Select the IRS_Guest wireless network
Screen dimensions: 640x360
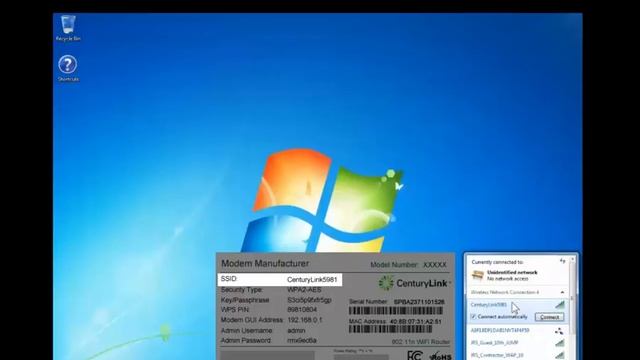pos(494,343)
